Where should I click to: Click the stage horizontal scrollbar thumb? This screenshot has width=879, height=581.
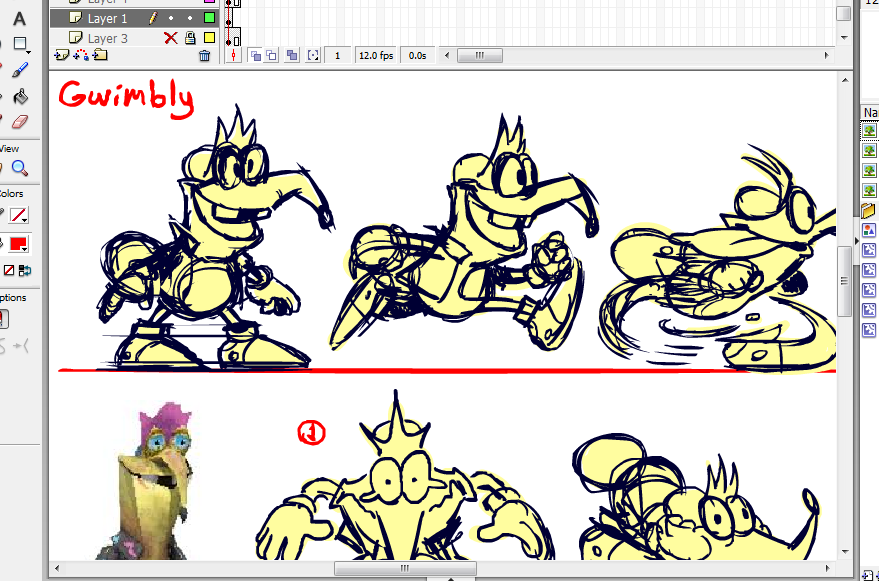point(405,569)
